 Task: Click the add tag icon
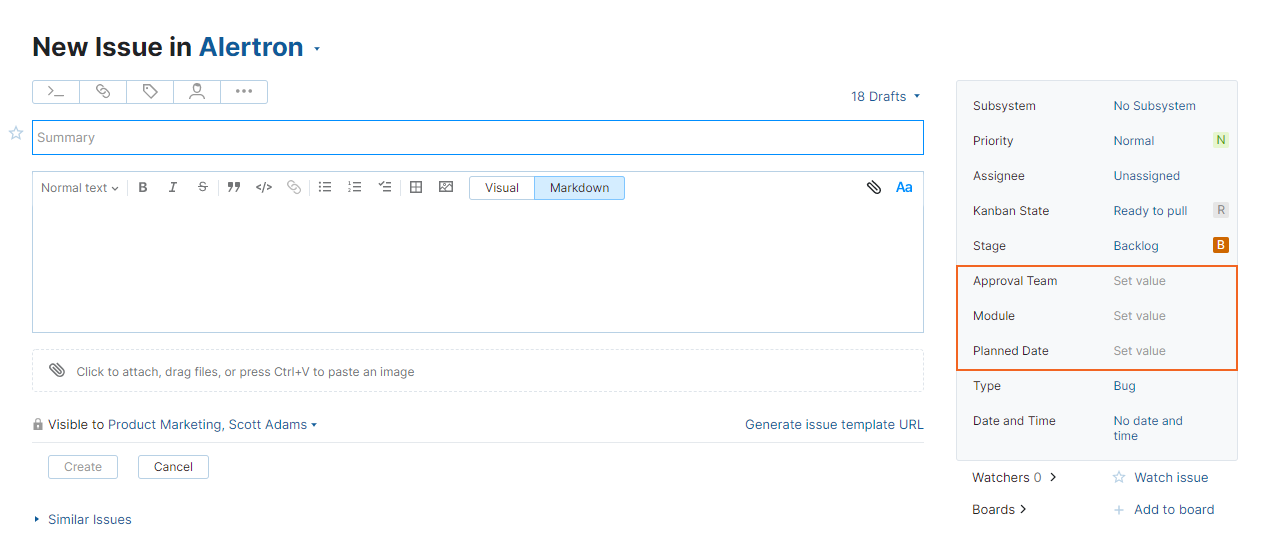pos(150,92)
